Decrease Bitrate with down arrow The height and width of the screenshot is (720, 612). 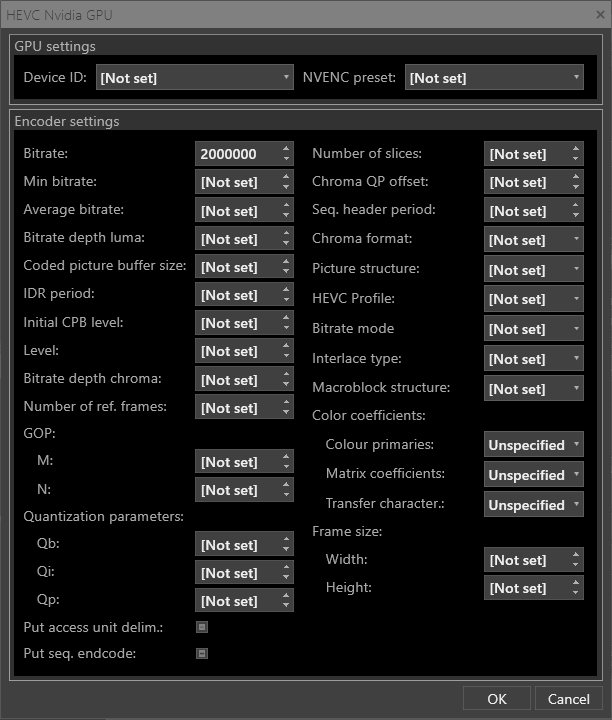[286, 159]
